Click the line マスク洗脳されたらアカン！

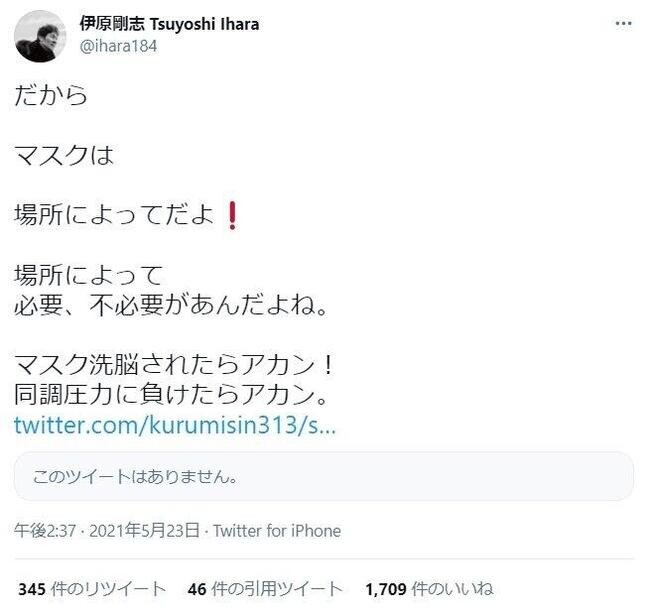coord(174,365)
